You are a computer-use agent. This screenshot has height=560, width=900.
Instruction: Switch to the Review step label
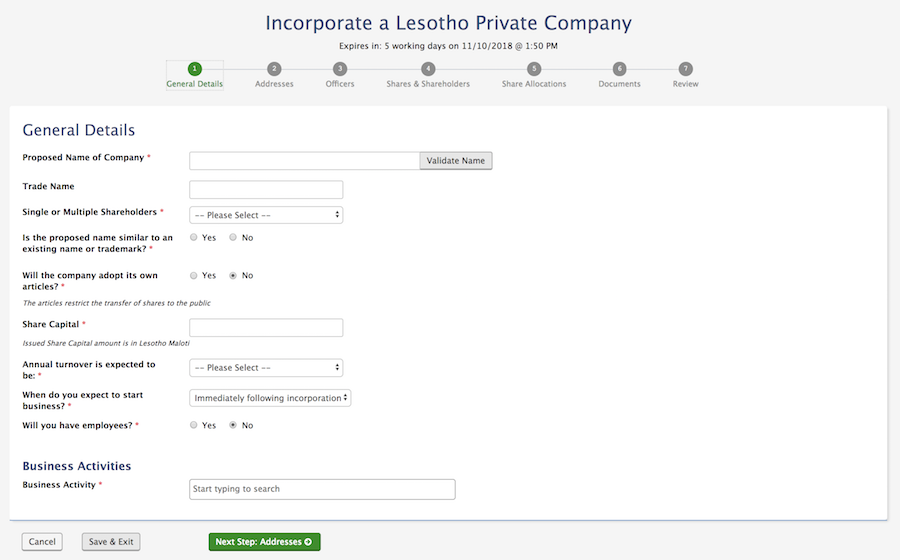(x=685, y=84)
